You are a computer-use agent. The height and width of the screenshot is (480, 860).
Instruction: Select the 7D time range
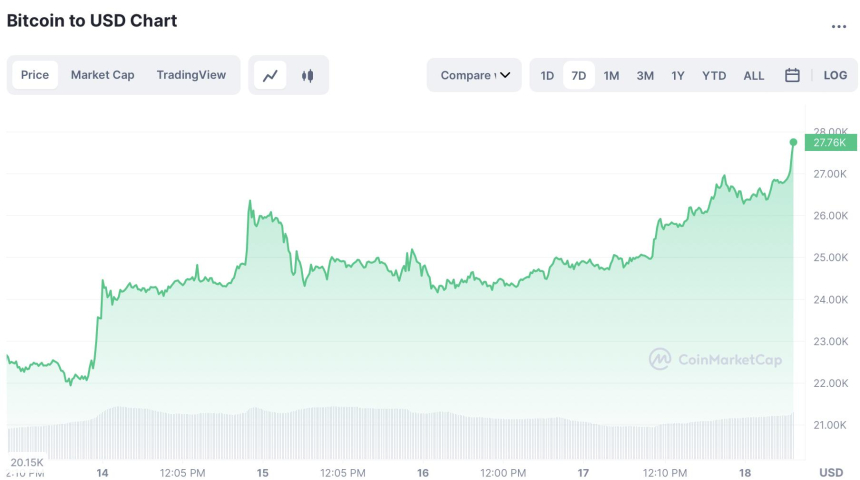[579, 75]
